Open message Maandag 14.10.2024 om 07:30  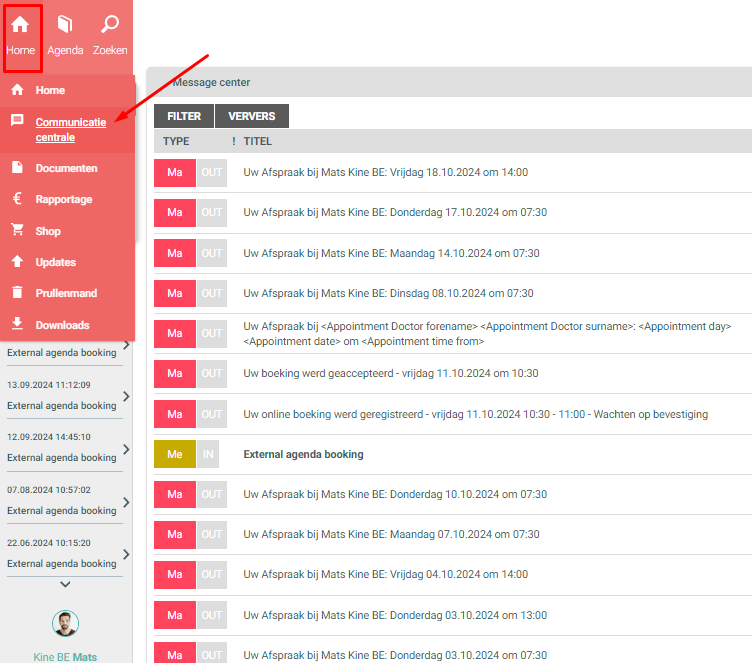coord(391,253)
